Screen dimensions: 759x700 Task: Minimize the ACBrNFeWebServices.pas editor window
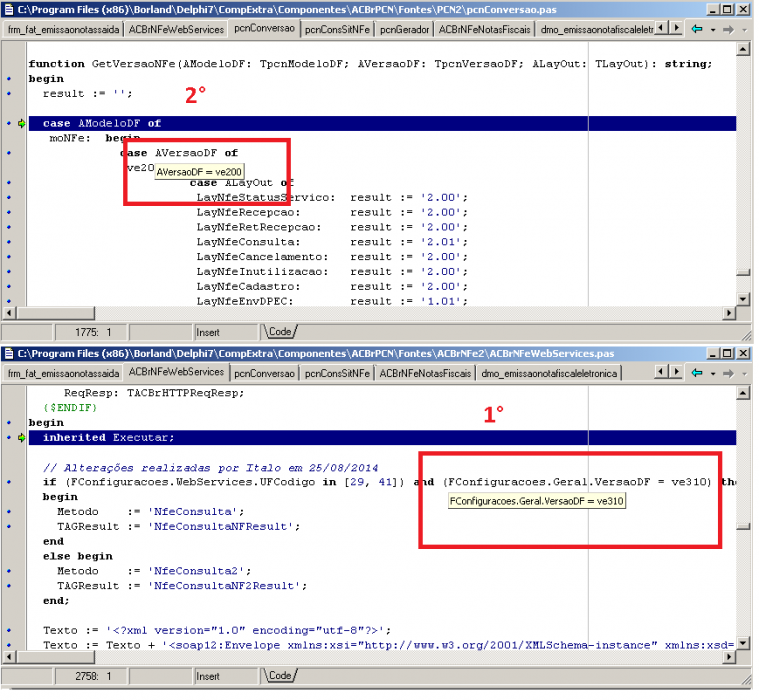pos(713,353)
